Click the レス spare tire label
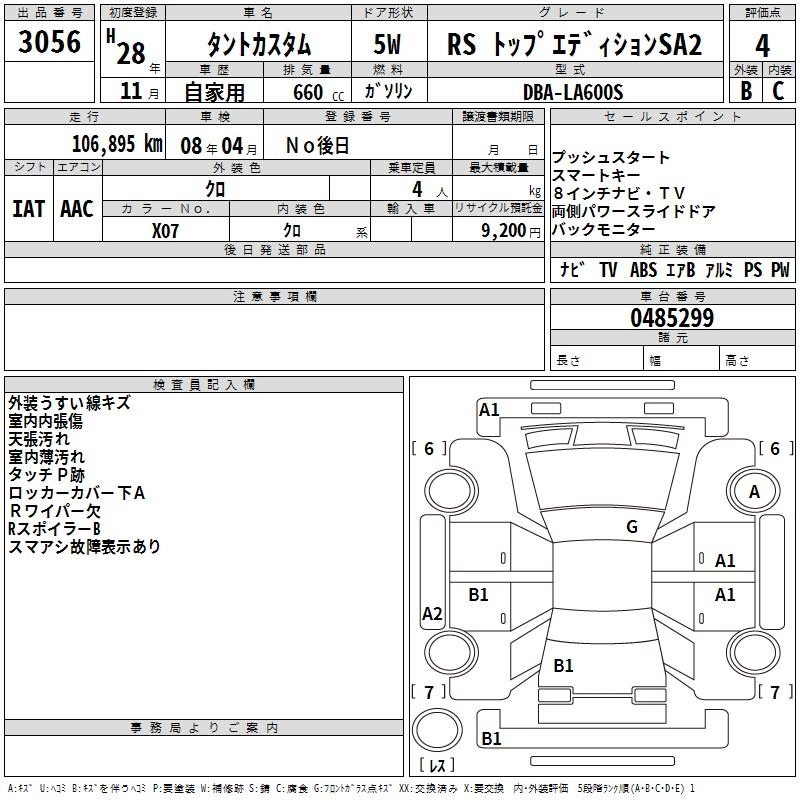 pyautogui.click(x=437, y=767)
